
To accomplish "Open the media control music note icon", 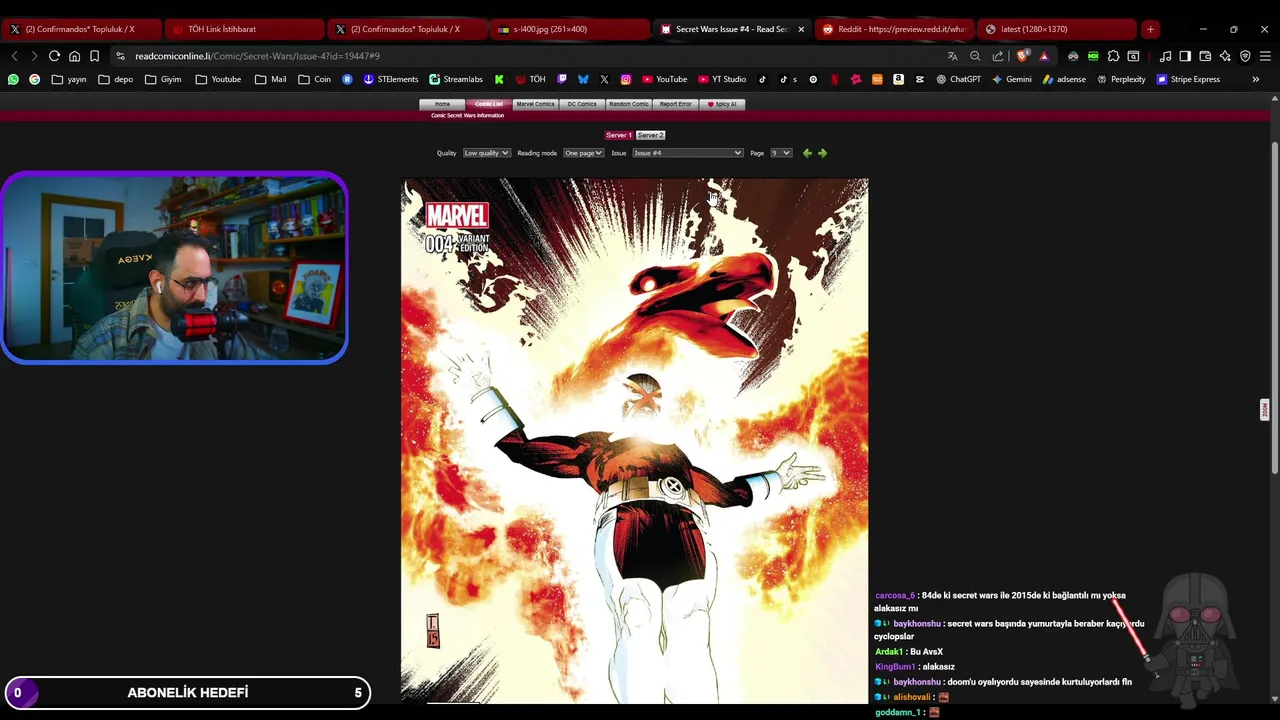I will click(1165, 56).
